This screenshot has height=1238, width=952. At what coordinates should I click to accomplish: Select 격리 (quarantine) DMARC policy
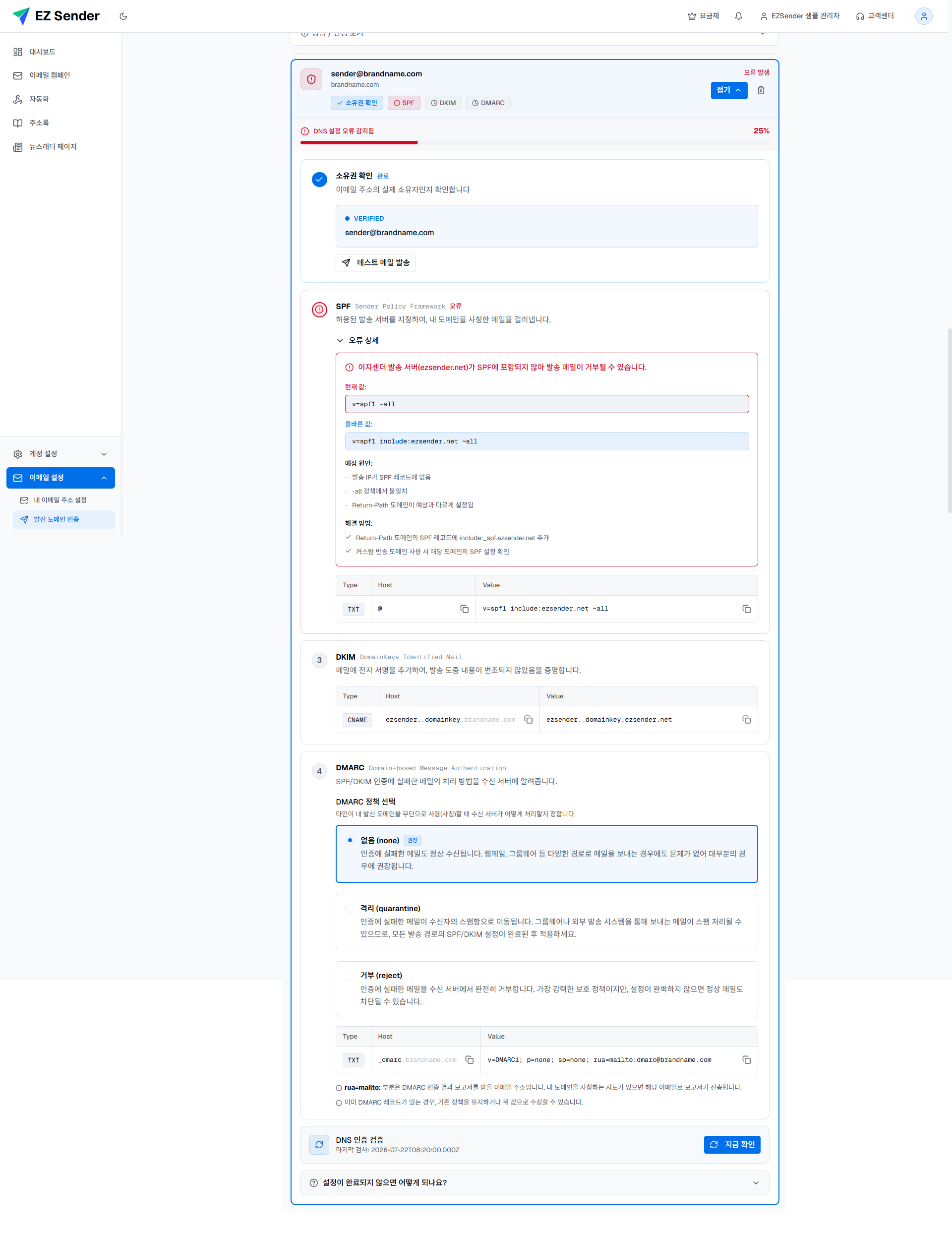(546, 922)
